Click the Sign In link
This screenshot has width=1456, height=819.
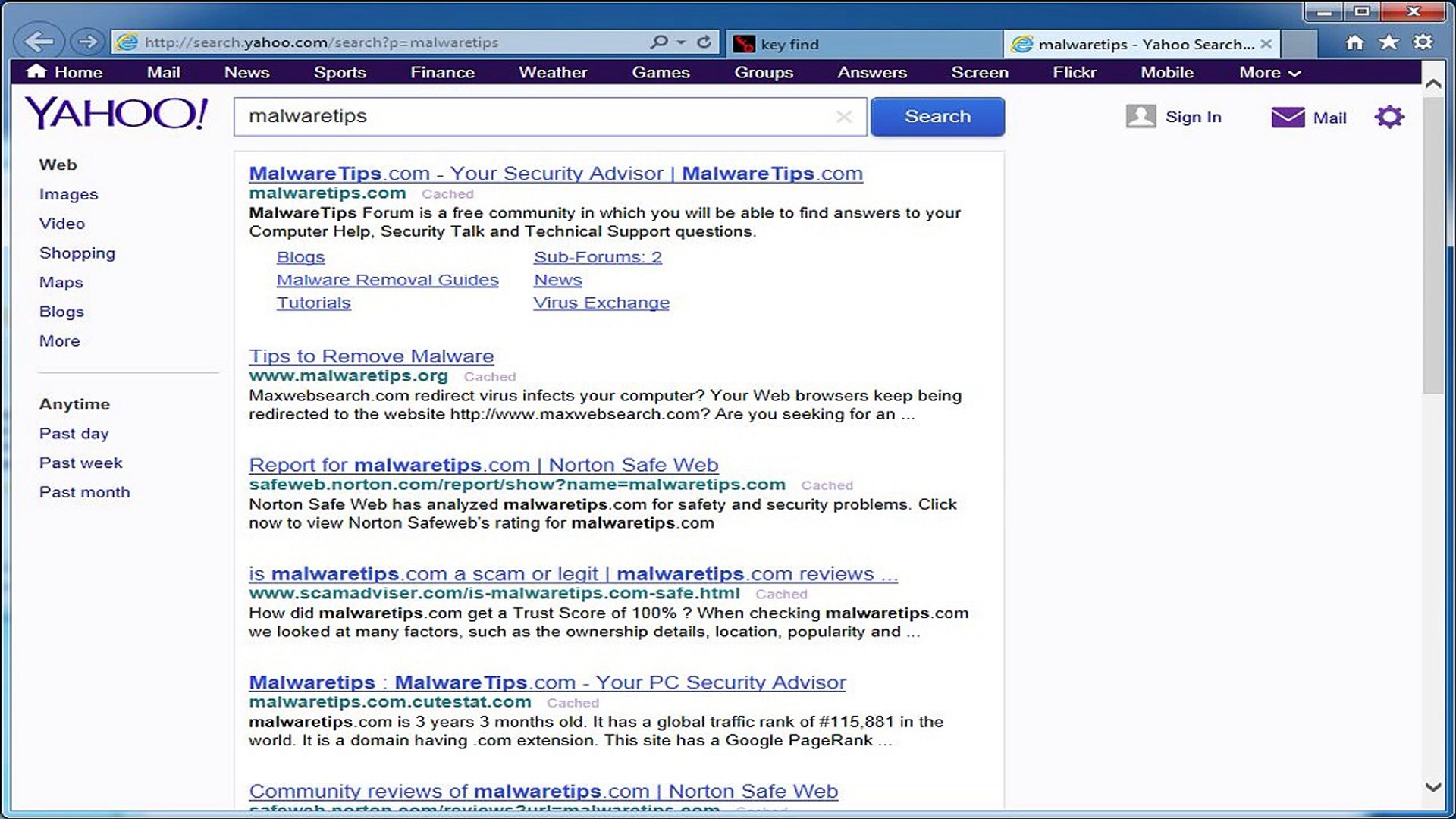(x=1193, y=117)
